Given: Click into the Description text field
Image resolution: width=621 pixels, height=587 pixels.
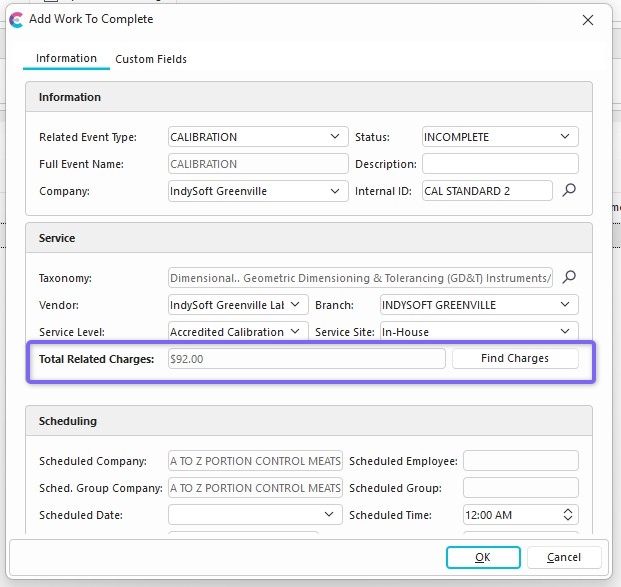Looking at the screenshot, I should click(500, 164).
